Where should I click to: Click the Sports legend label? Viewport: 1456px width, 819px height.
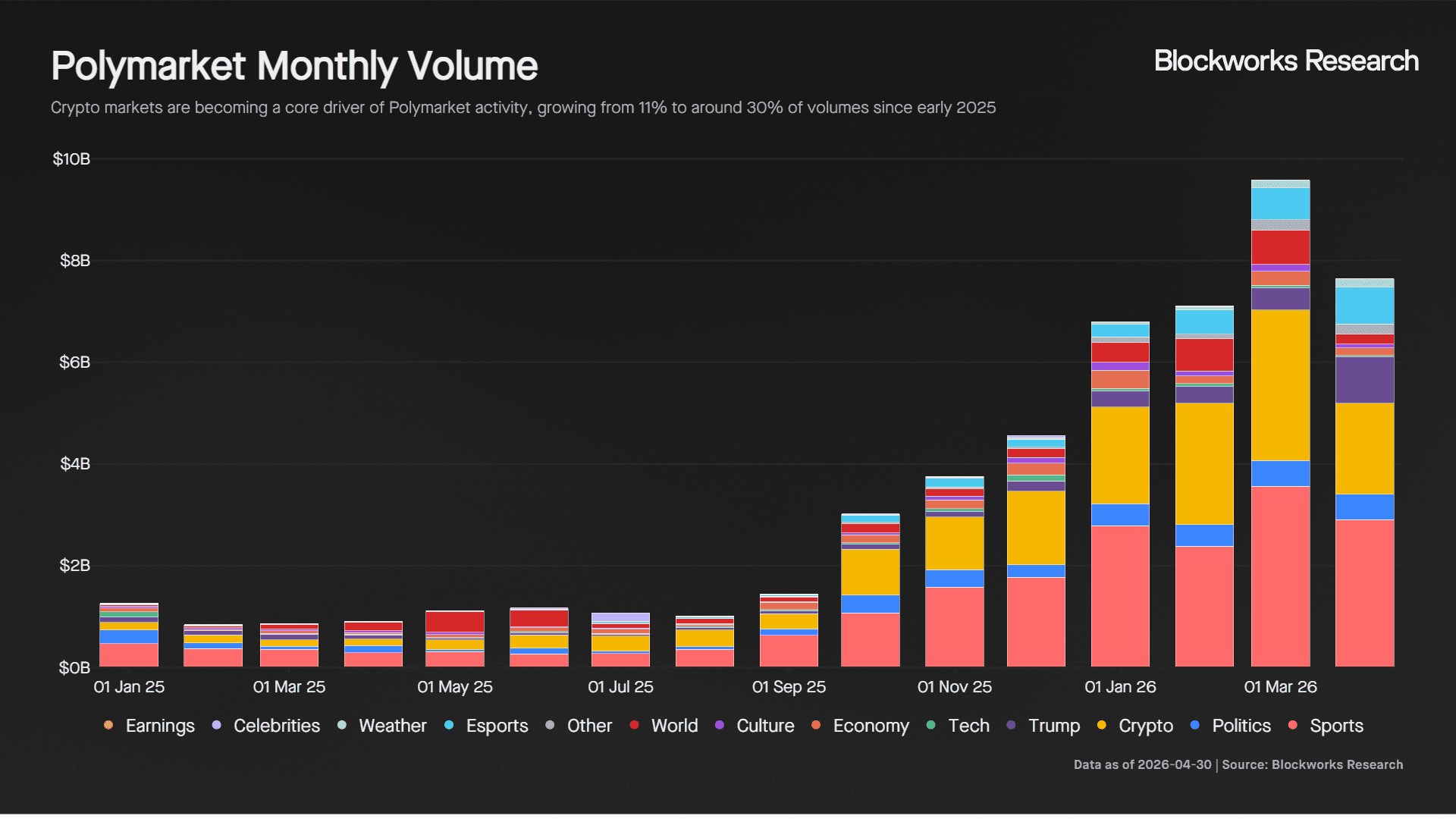(1336, 726)
